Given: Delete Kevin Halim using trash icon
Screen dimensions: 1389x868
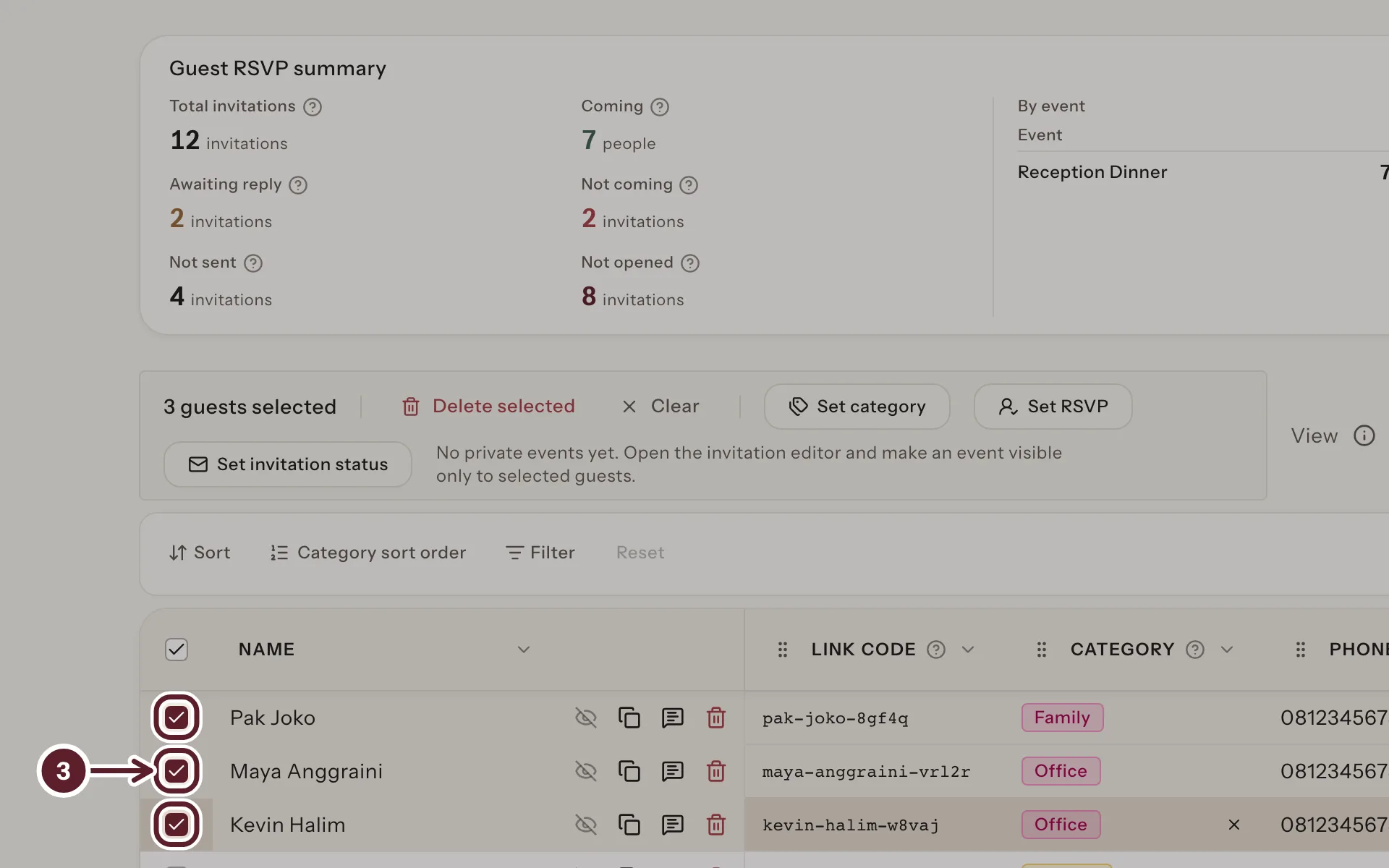Looking at the screenshot, I should pos(716,825).
